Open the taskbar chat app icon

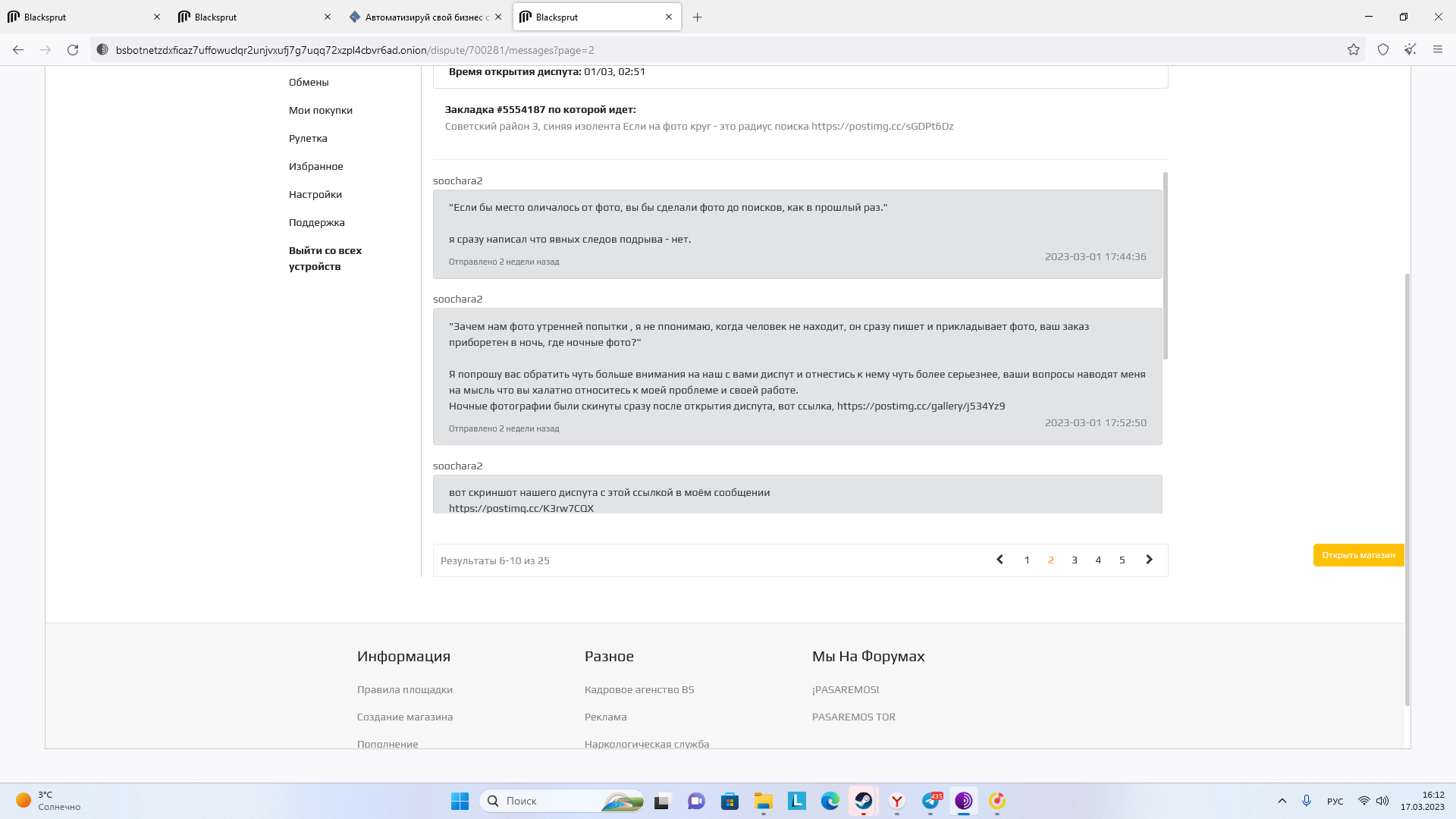(x=696, y=801)
